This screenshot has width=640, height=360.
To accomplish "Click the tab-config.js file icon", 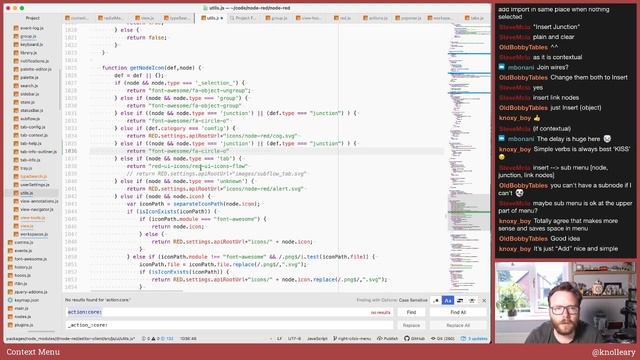I will tap(16, 127).
